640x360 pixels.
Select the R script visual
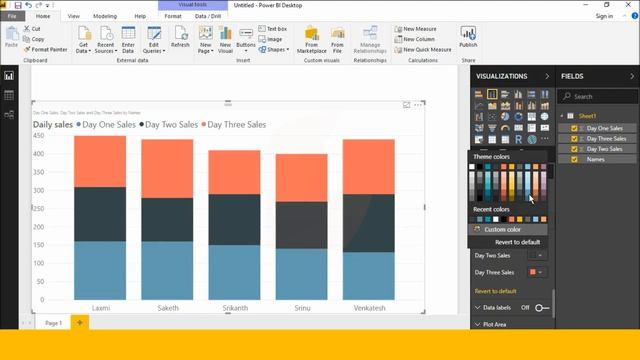point(518,140)
